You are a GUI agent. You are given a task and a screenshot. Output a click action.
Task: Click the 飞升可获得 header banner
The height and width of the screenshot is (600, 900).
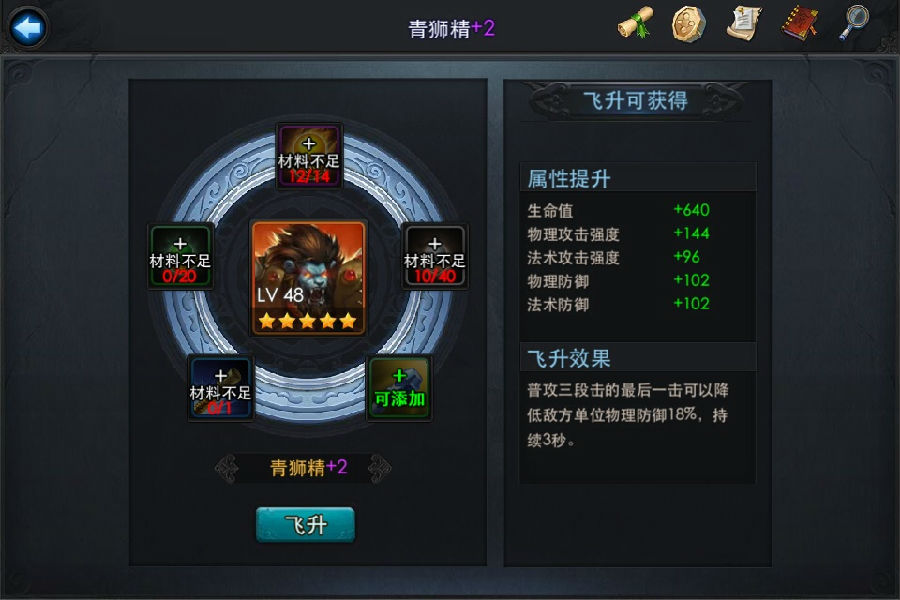pos(635,101)
